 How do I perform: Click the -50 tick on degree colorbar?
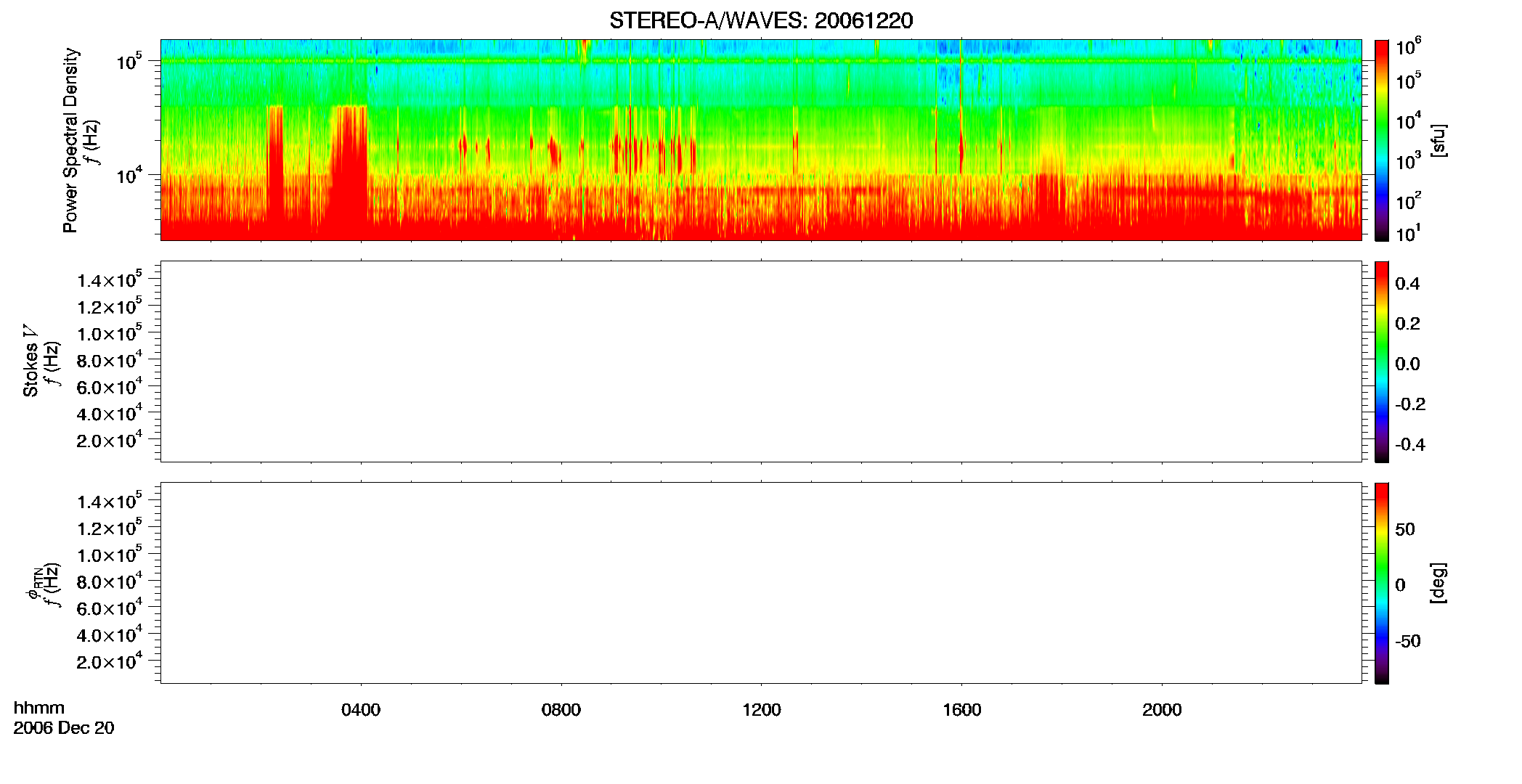tap(1407, 642)
